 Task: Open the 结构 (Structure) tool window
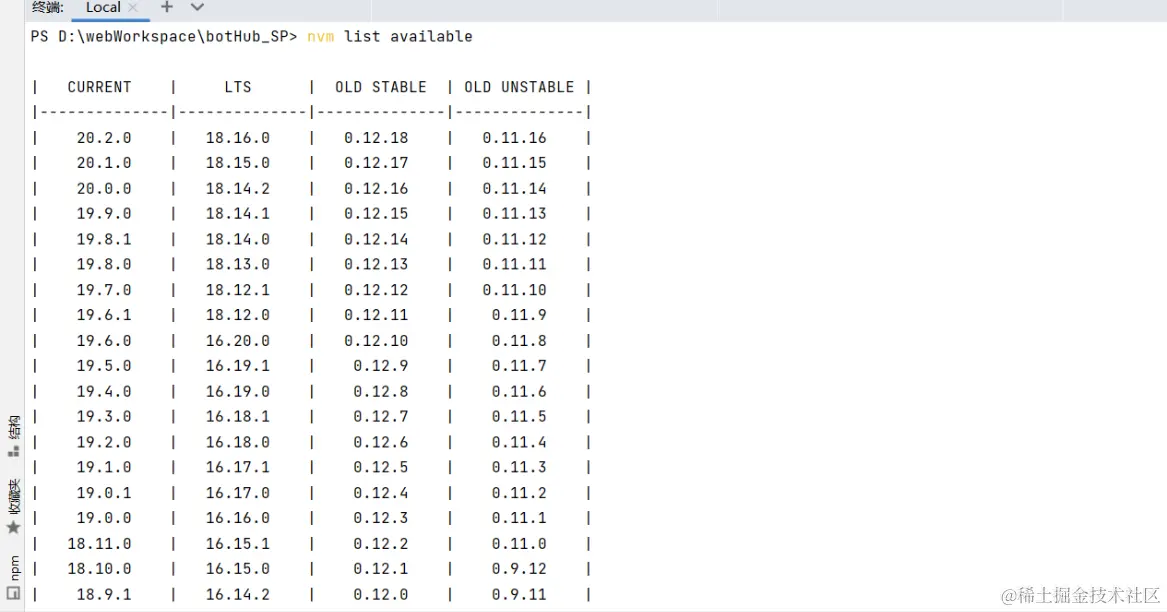click(13, 436)
